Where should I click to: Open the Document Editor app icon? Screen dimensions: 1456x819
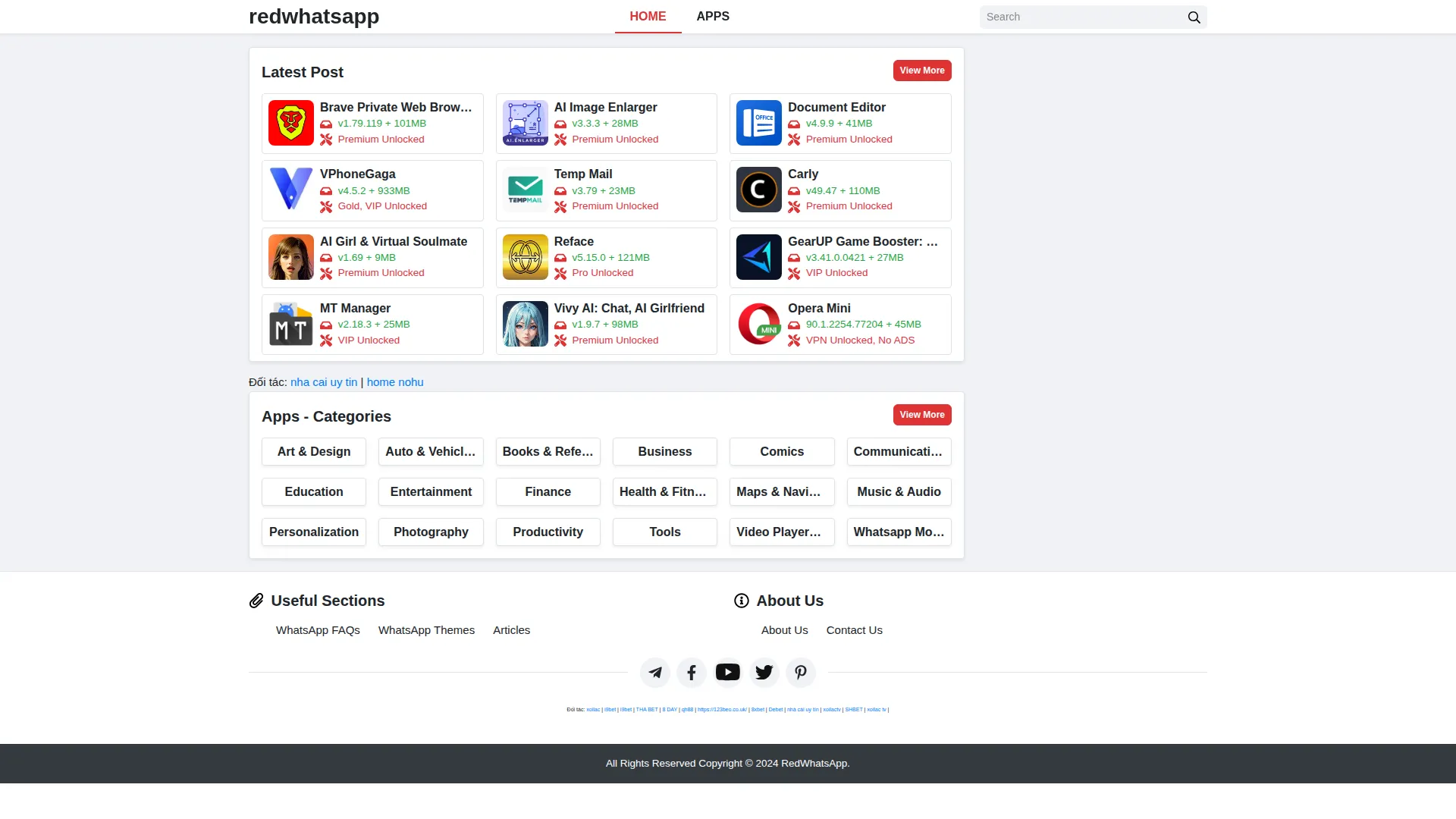click(759, 123)
